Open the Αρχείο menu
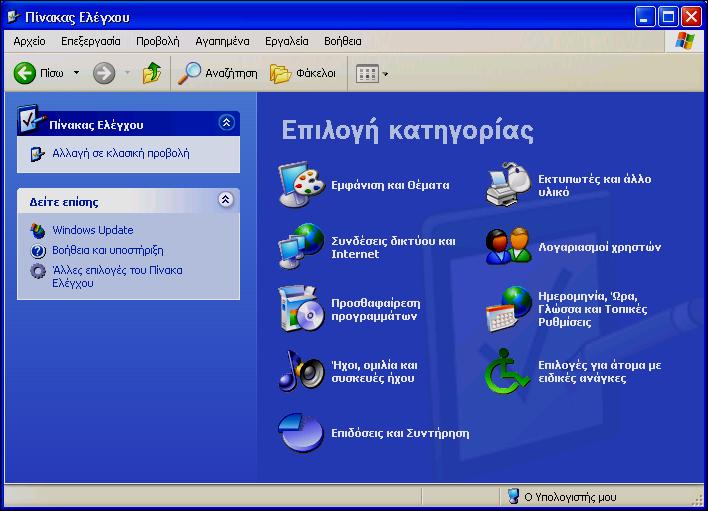Screen dimensions: 708x511 pyautogui.click(x=29, y=42)
